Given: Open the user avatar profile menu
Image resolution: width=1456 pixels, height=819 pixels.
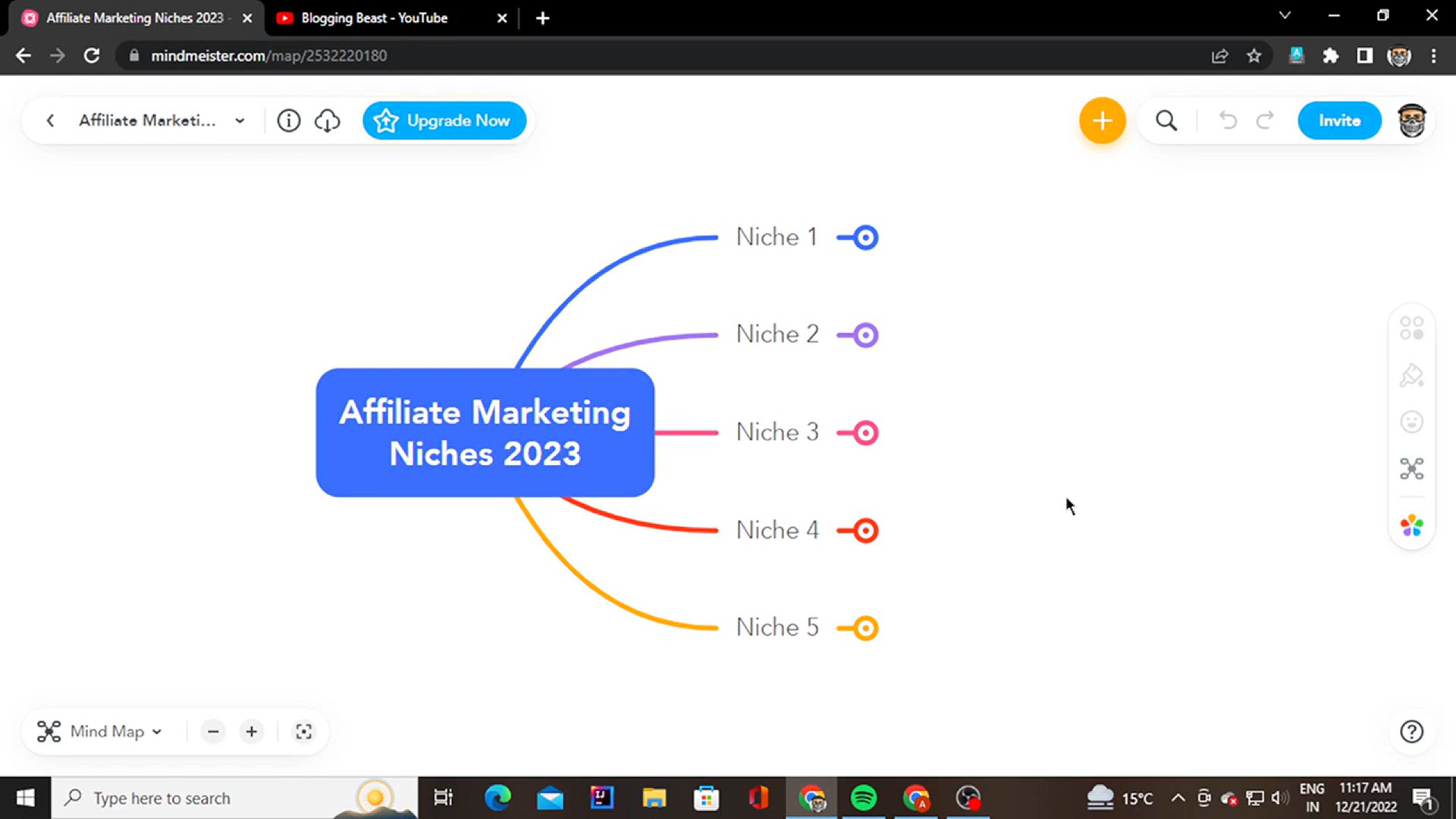Looking at the screenshot, I should point(1411,121).
